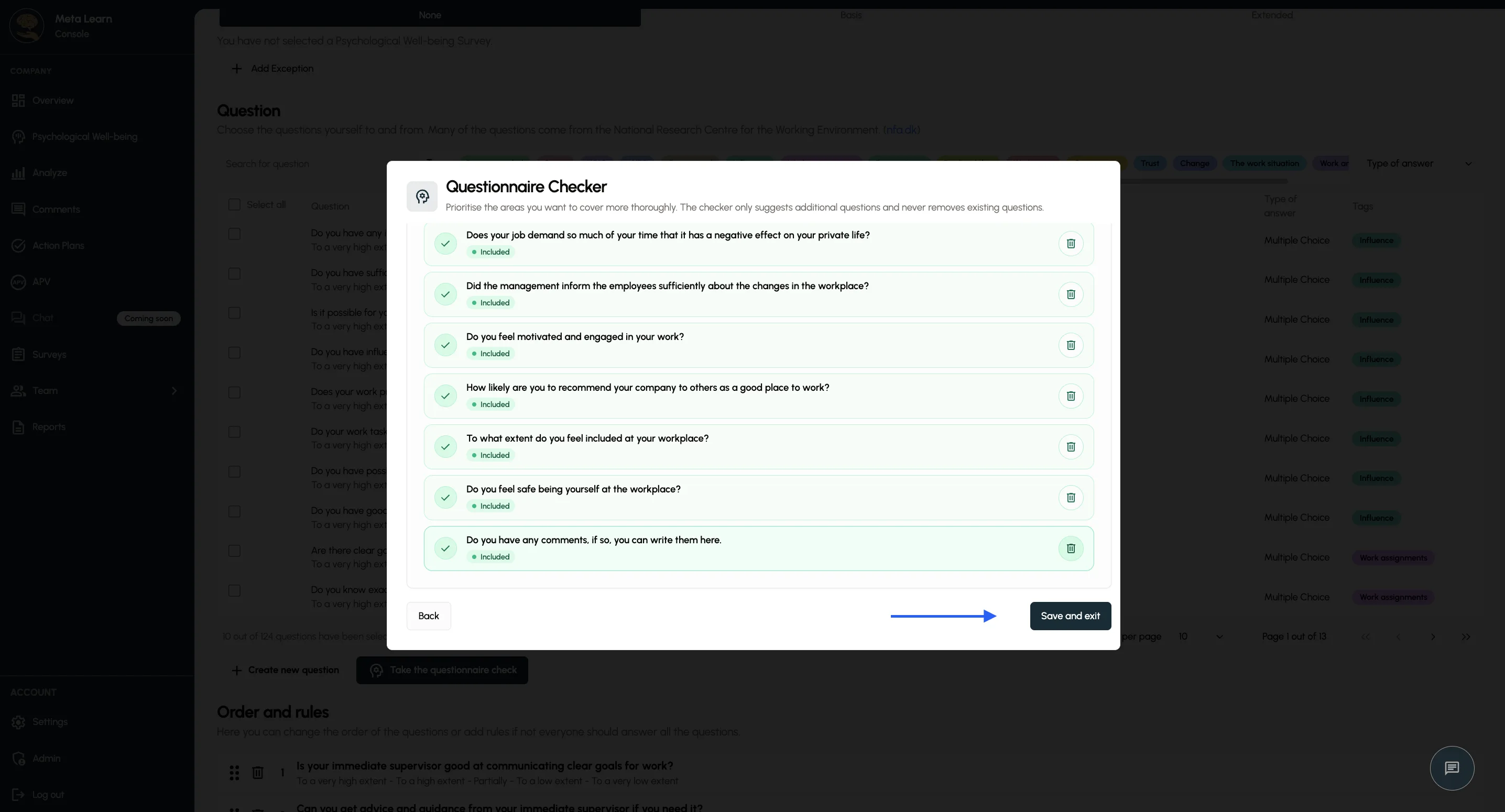Go to Admin in the sidebar
This screenshot has width=1505, height=812.
pos(46,758)
